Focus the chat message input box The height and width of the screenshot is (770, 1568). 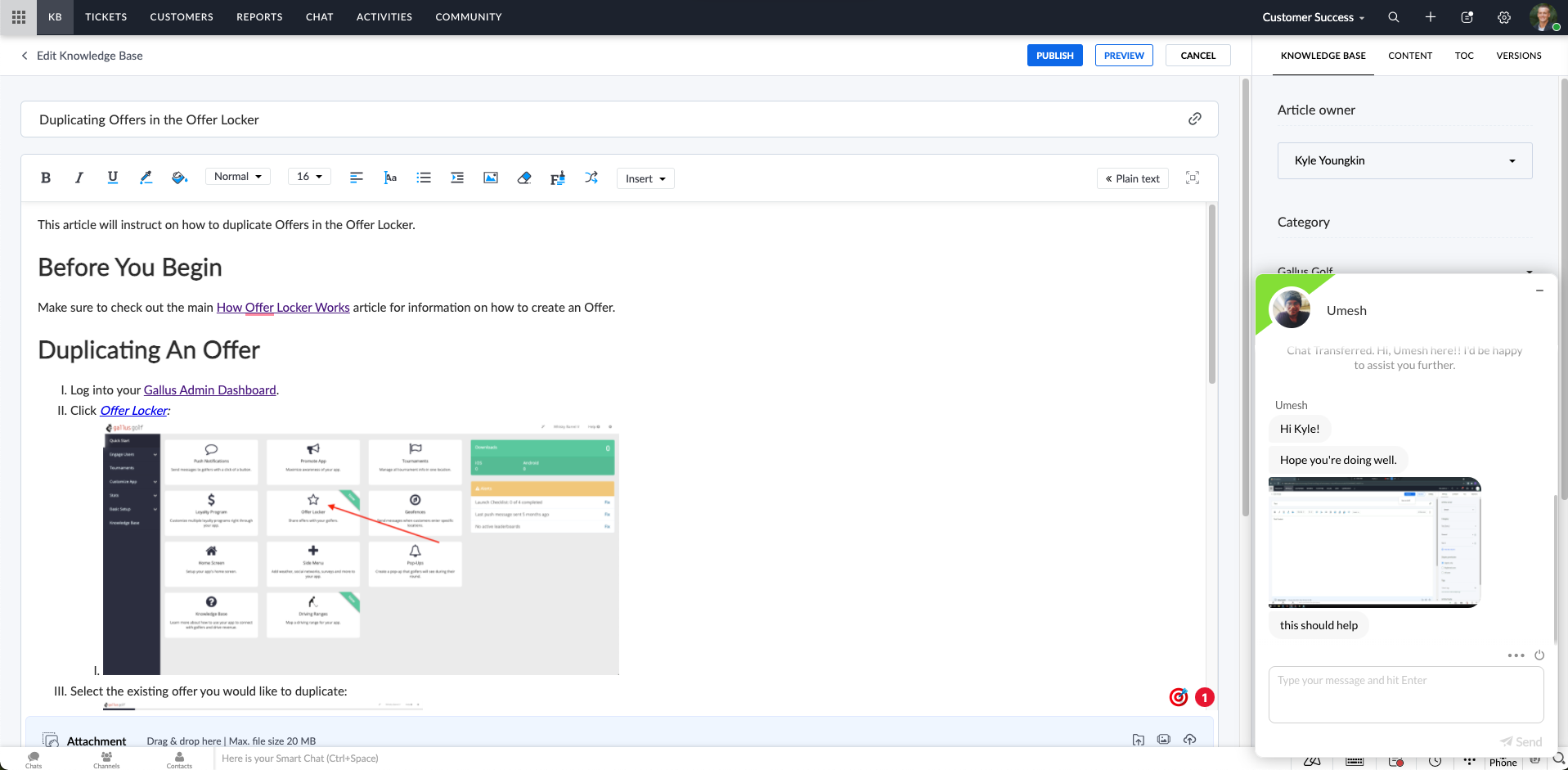tap(1406, 694)
